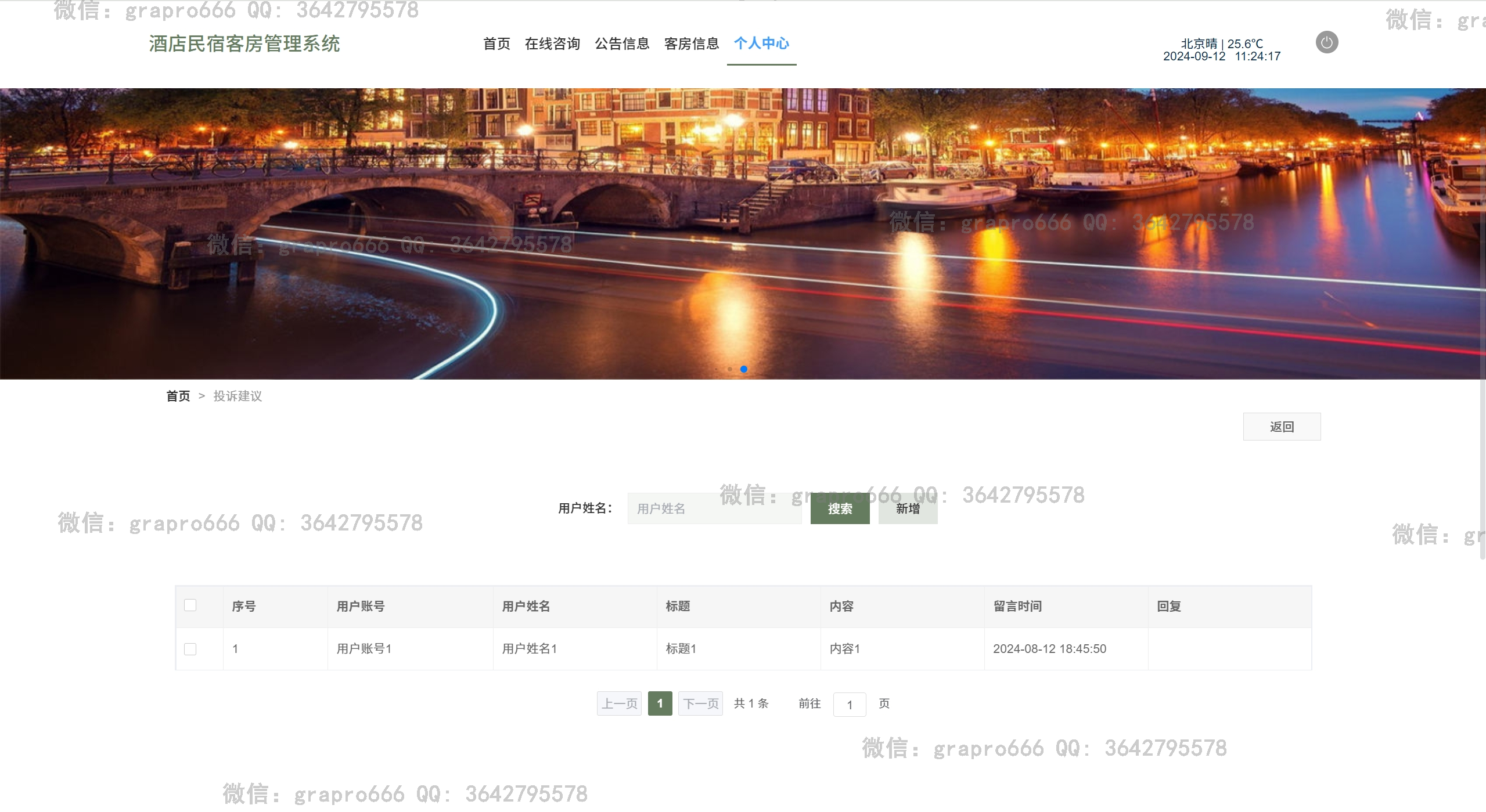Click the power logout icon

(x=1326, y=42)
